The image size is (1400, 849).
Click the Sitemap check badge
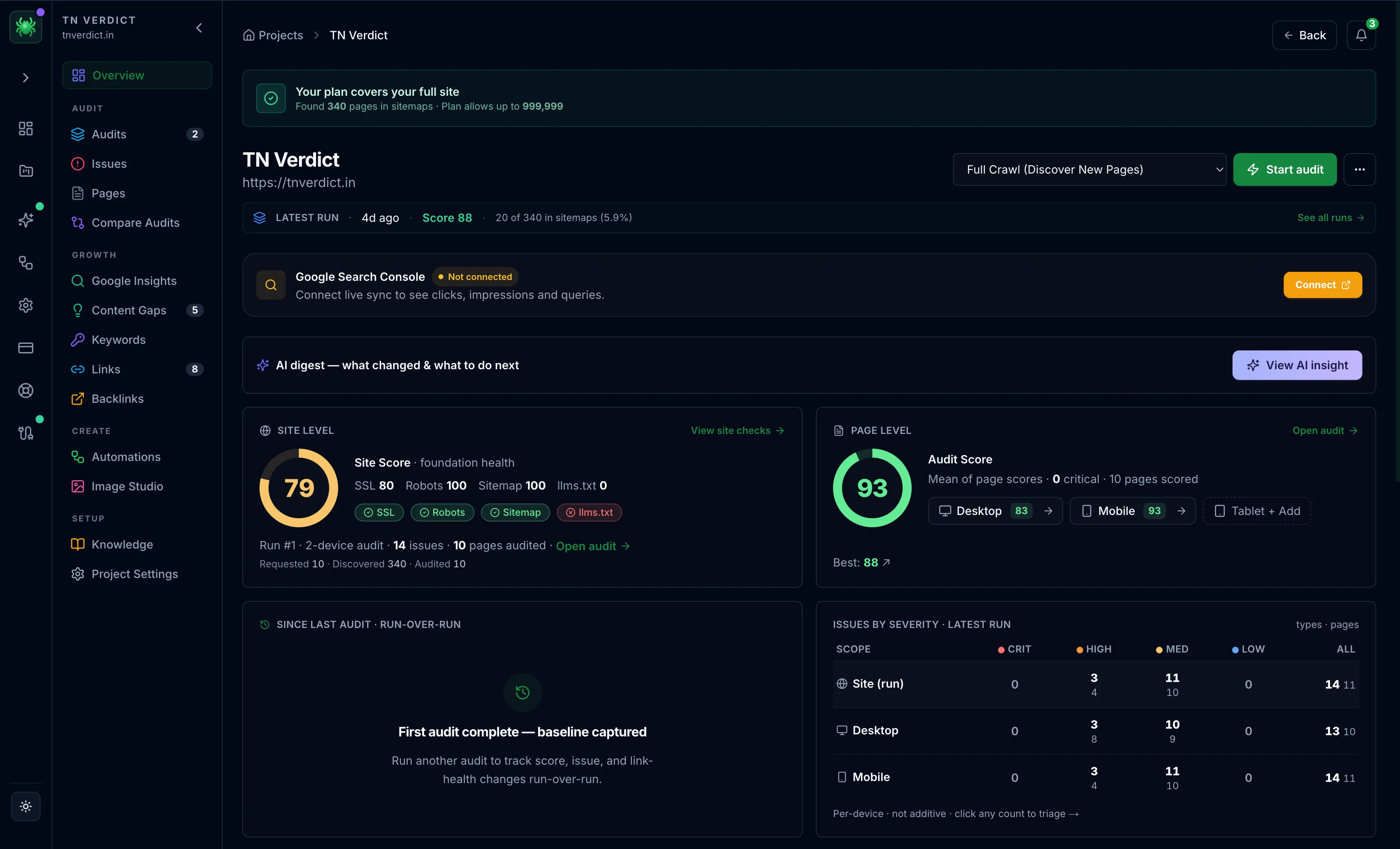[515, 512]
